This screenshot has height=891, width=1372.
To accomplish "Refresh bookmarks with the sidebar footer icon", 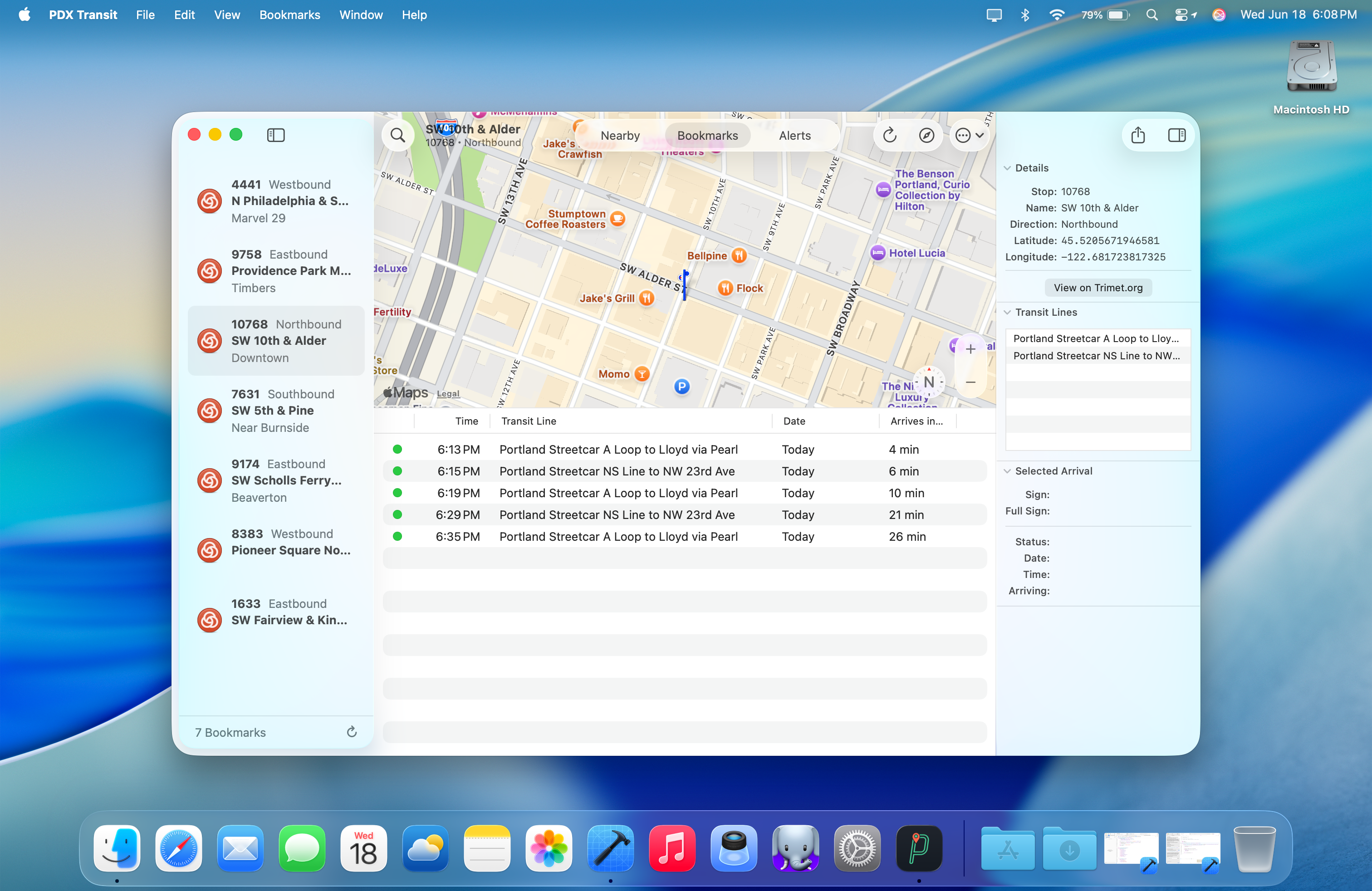I will pyautogui.click(x=352, y=732).
